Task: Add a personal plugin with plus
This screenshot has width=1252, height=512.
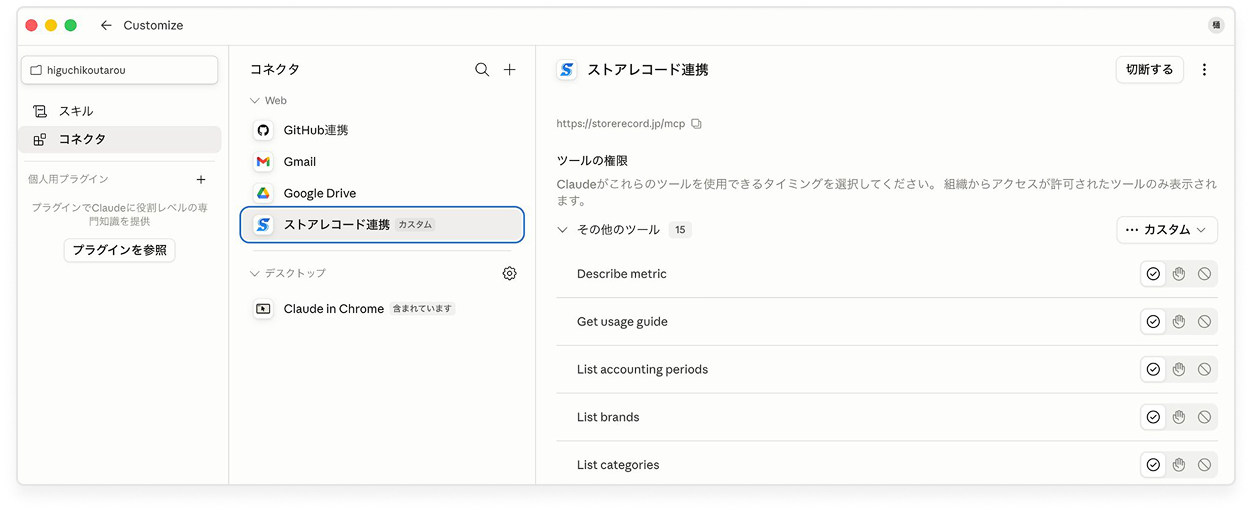Action: pos(201,179)
